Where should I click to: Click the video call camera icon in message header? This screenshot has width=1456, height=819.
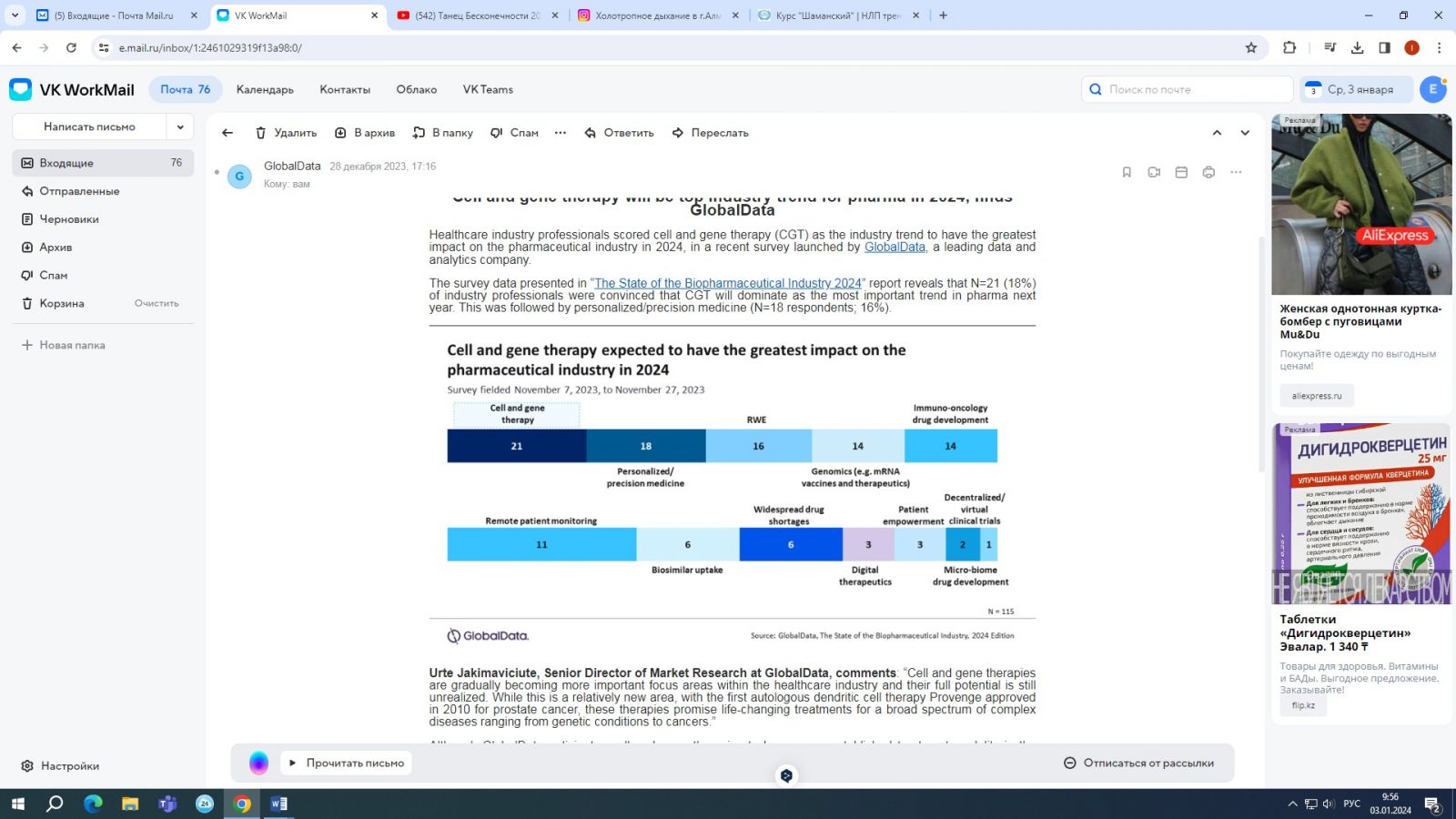coord(1154,172)
